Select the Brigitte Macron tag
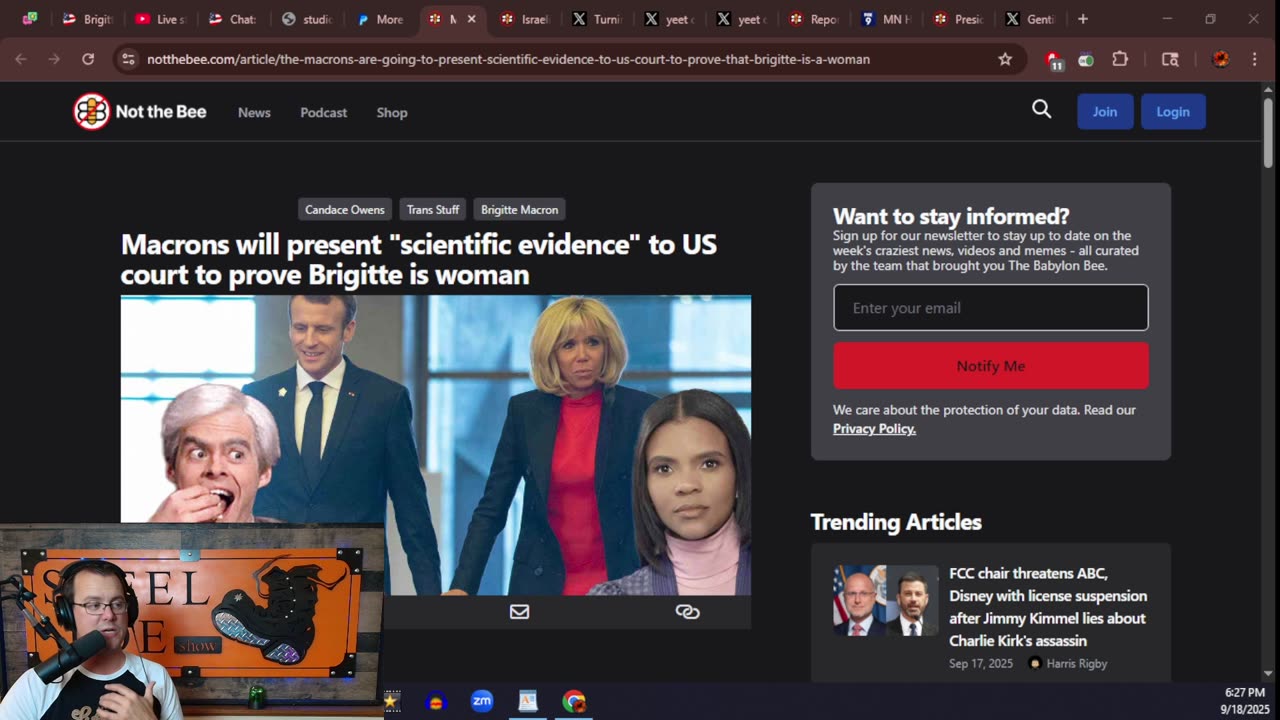 [x=520, y=209]
